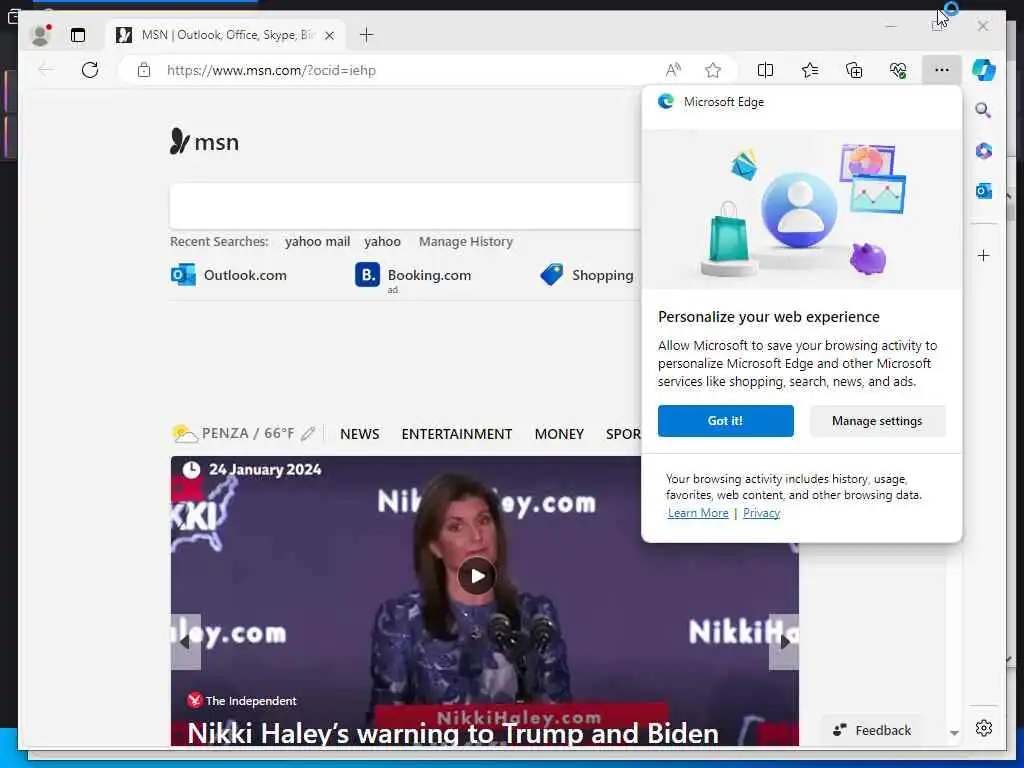1024x768 pixels.
Task: Select recent search 'yahoo mail'
Action: (317, 242)
